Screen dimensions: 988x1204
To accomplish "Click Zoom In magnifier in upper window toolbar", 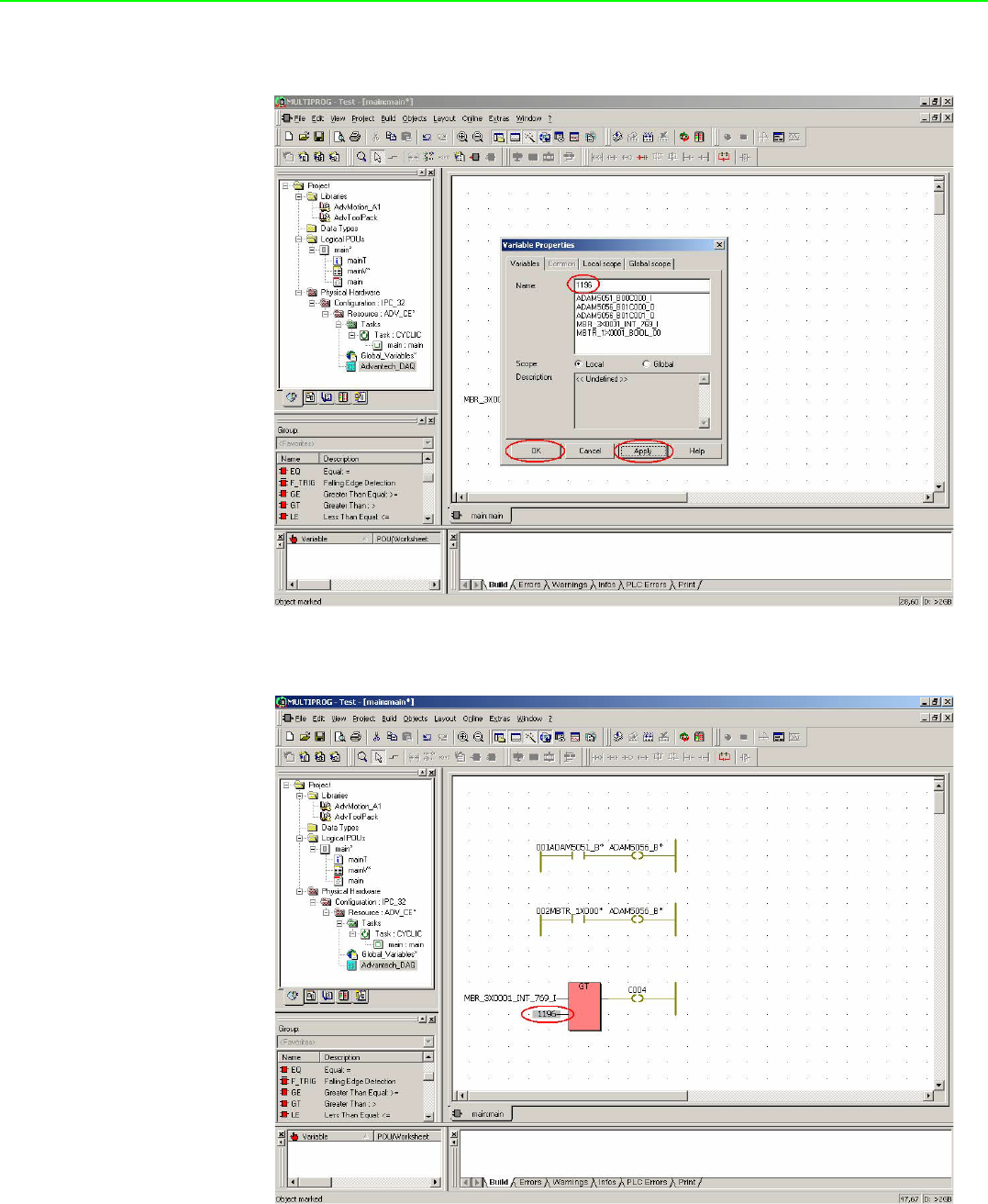I will point(462,138).
